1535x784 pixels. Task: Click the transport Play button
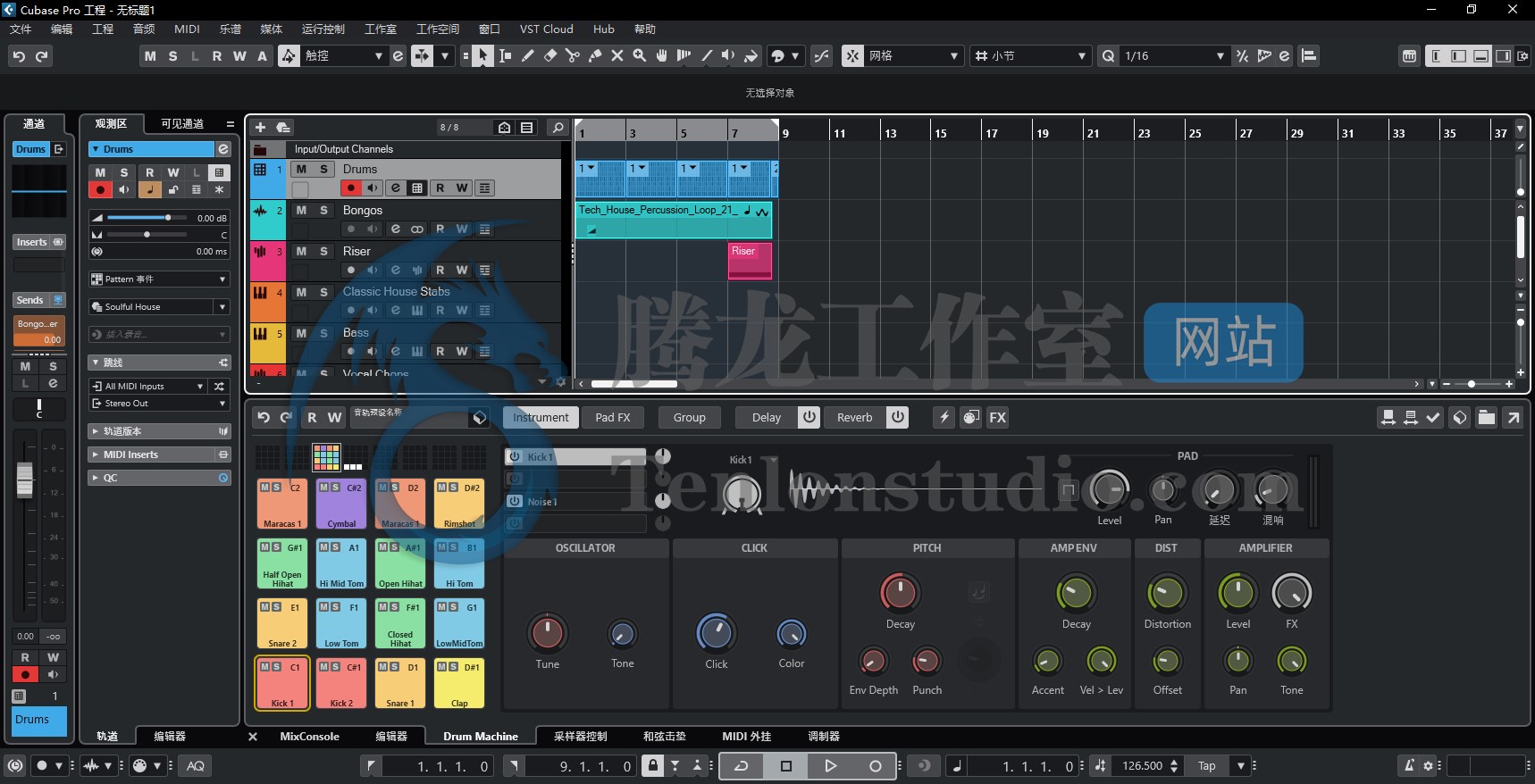(830, 765)
